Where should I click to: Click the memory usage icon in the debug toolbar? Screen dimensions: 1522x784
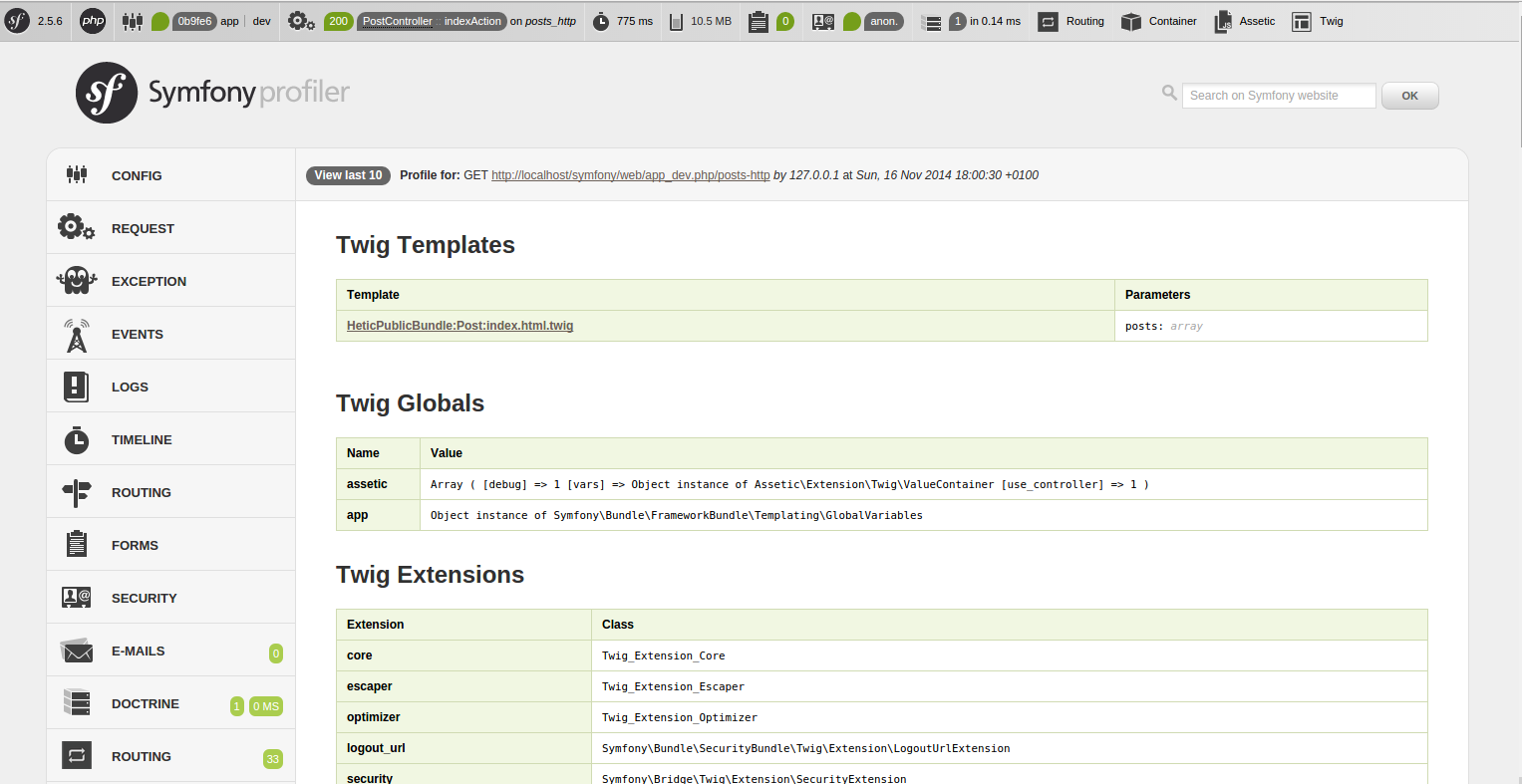pyautogui.click(x=677, y=22)
